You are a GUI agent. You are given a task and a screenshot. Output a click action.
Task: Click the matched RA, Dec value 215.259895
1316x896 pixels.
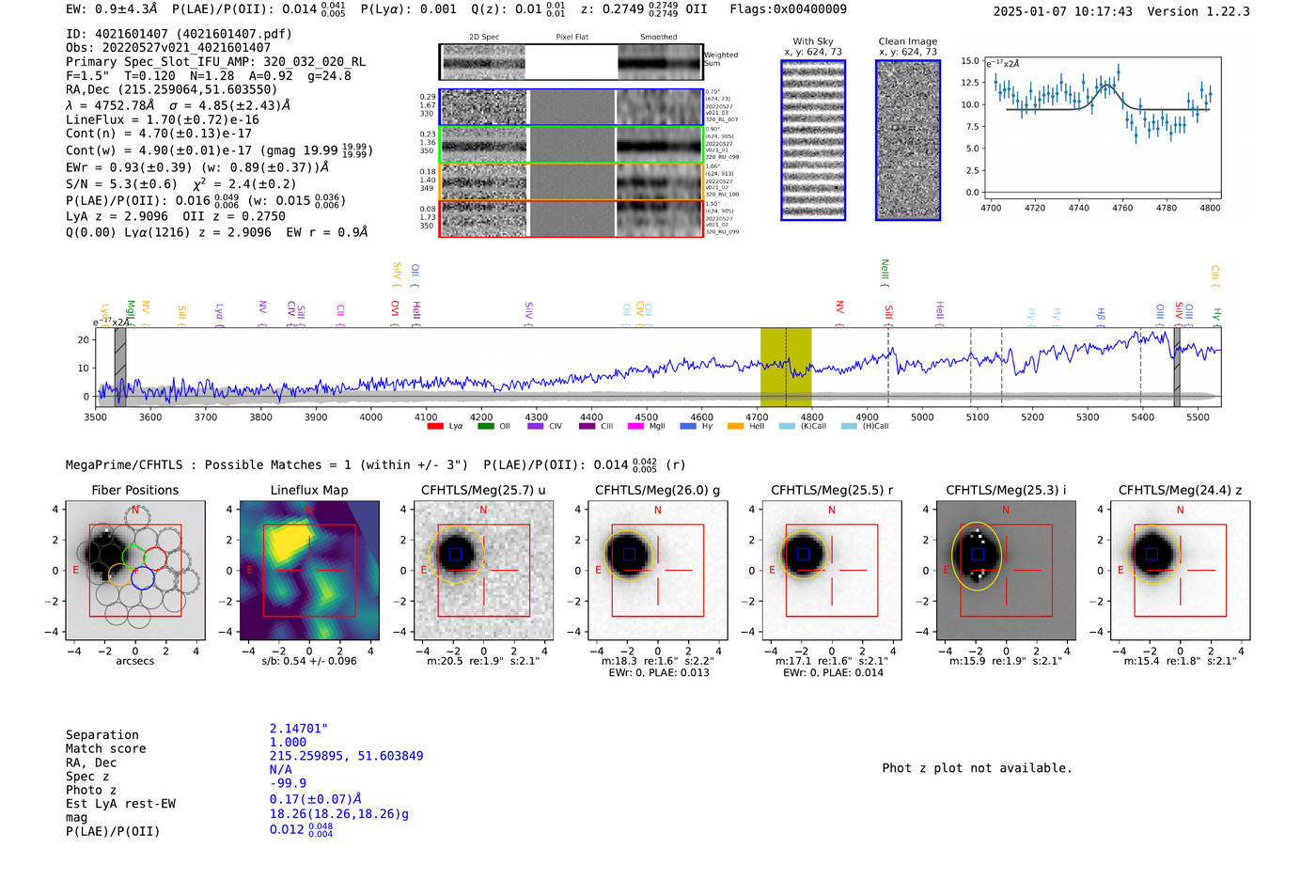click(x=347, y=756)
